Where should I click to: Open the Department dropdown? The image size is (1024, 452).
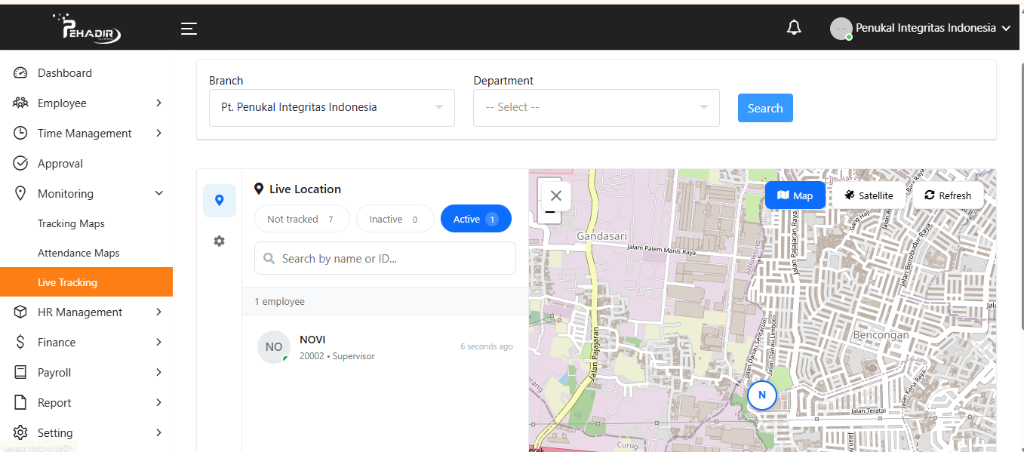tap(596, 108)
